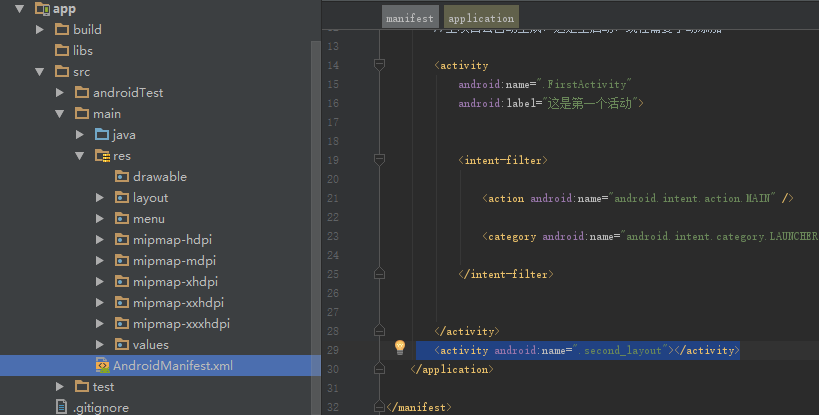Viewport: 819px width, 415px height.
Task: Select the AndroidManifest.xml file icon
Action: click(102, 366)
